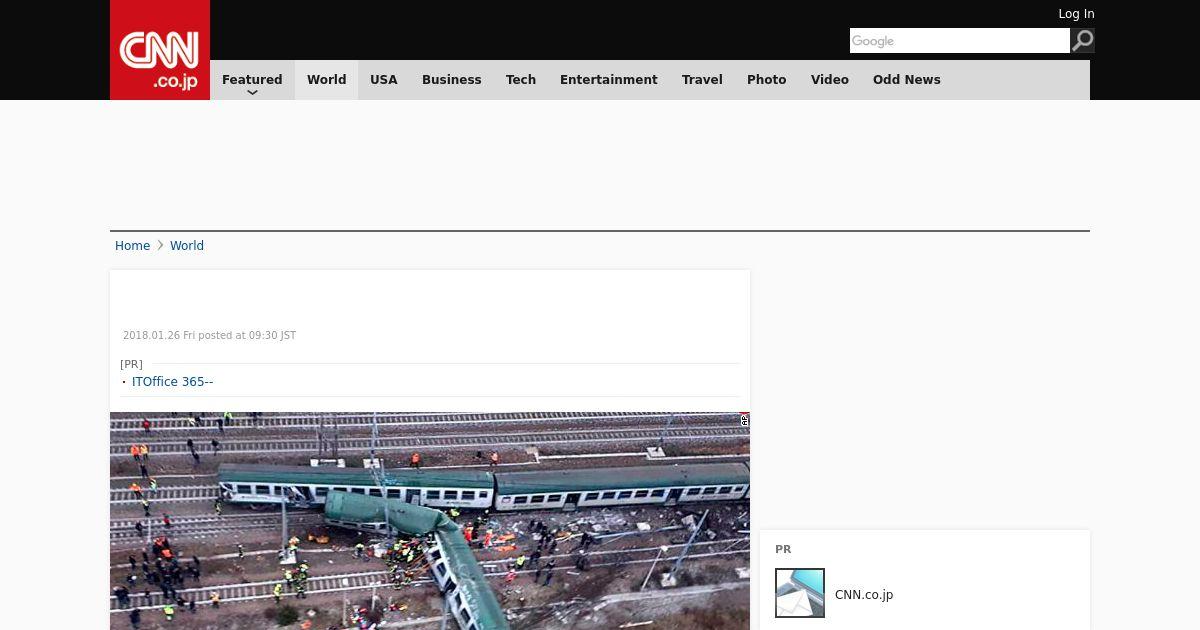Image resolution: width=1200 pixels, height=630 pixels.
Task: Click the 2018.01.26 posted date text
Action: (209, 336)
